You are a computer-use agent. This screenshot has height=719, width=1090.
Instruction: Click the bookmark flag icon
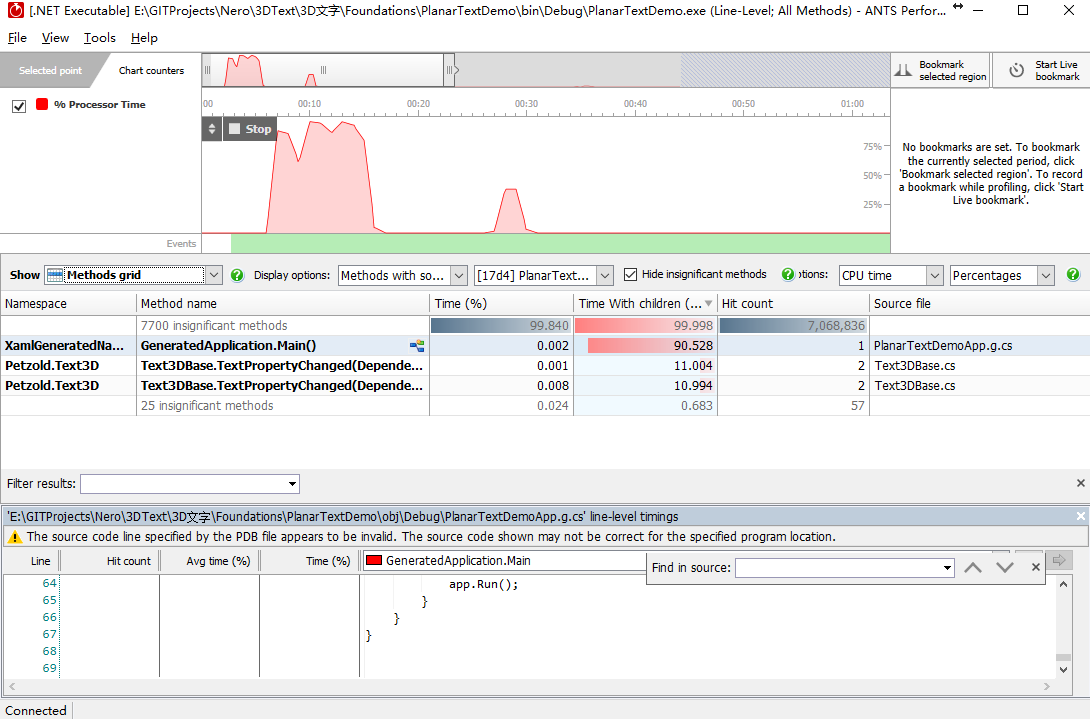(903, 70)
